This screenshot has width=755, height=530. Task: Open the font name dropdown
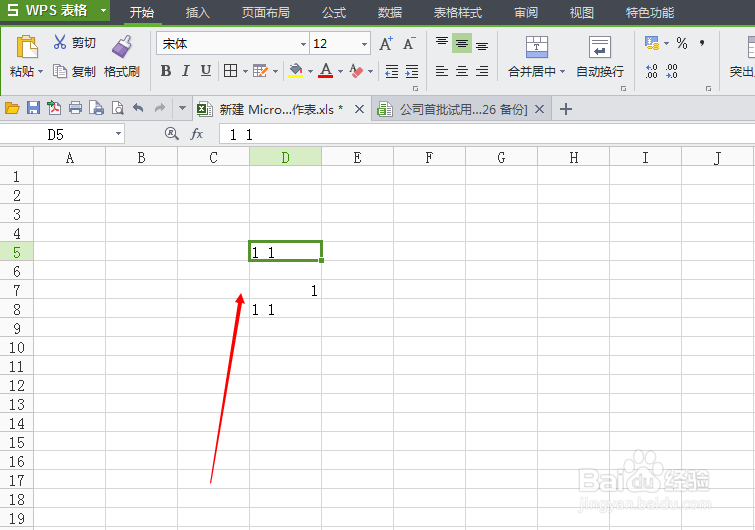303,44
